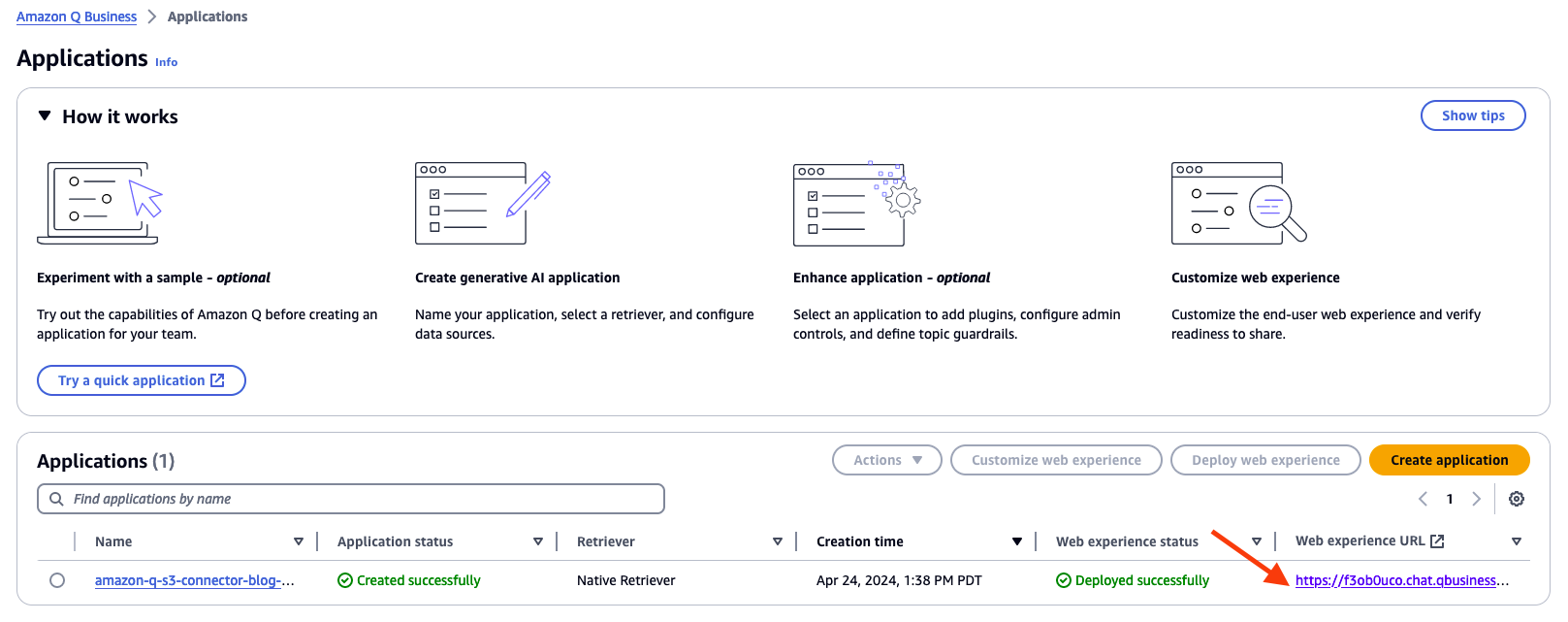Click the Enhance application - optional heading

point(892,278)
